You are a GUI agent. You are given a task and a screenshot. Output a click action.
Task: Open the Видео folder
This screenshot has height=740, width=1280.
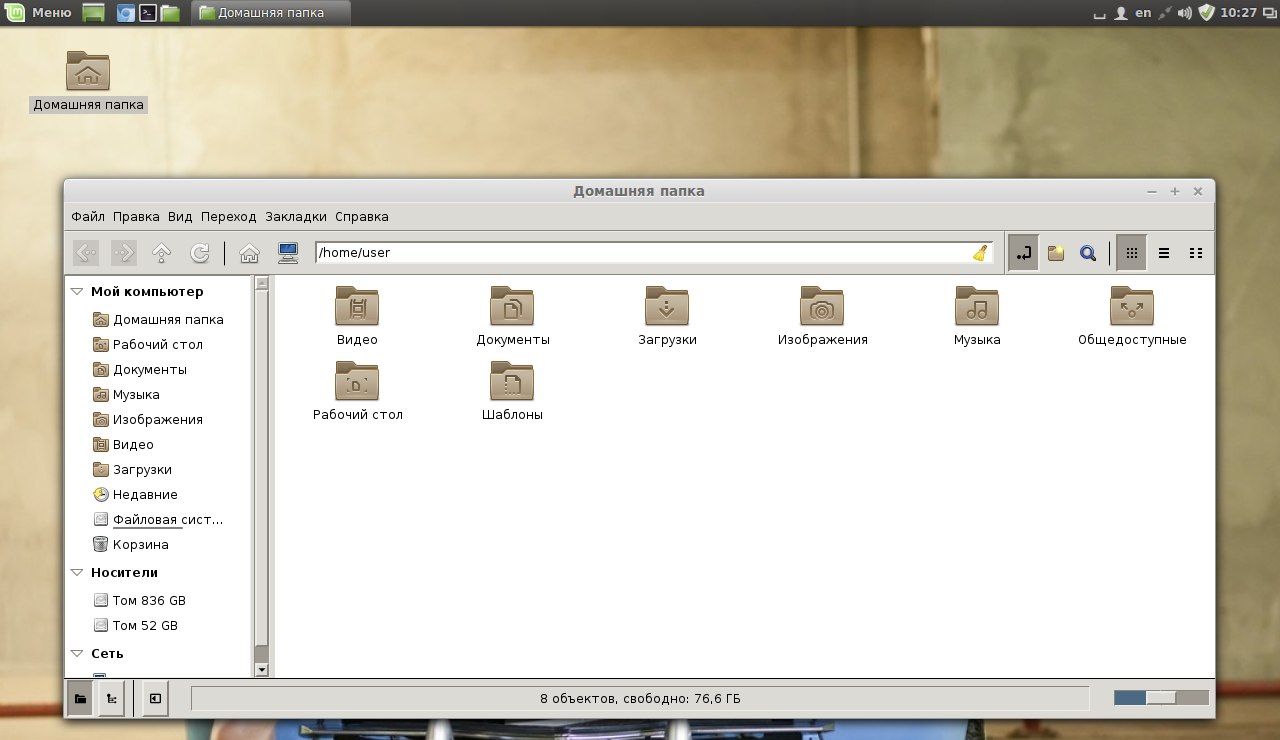tap(357, 316)
